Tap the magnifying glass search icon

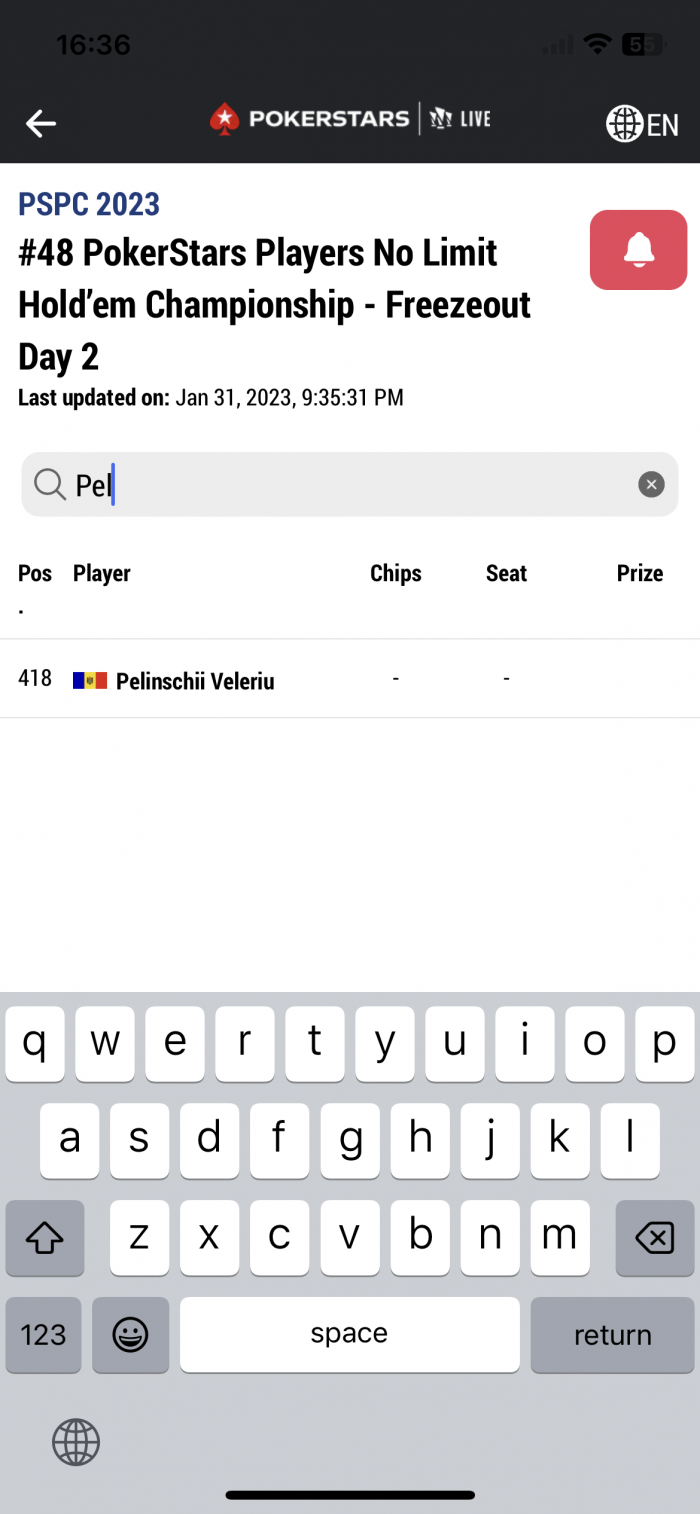click(x=49, y=485)
